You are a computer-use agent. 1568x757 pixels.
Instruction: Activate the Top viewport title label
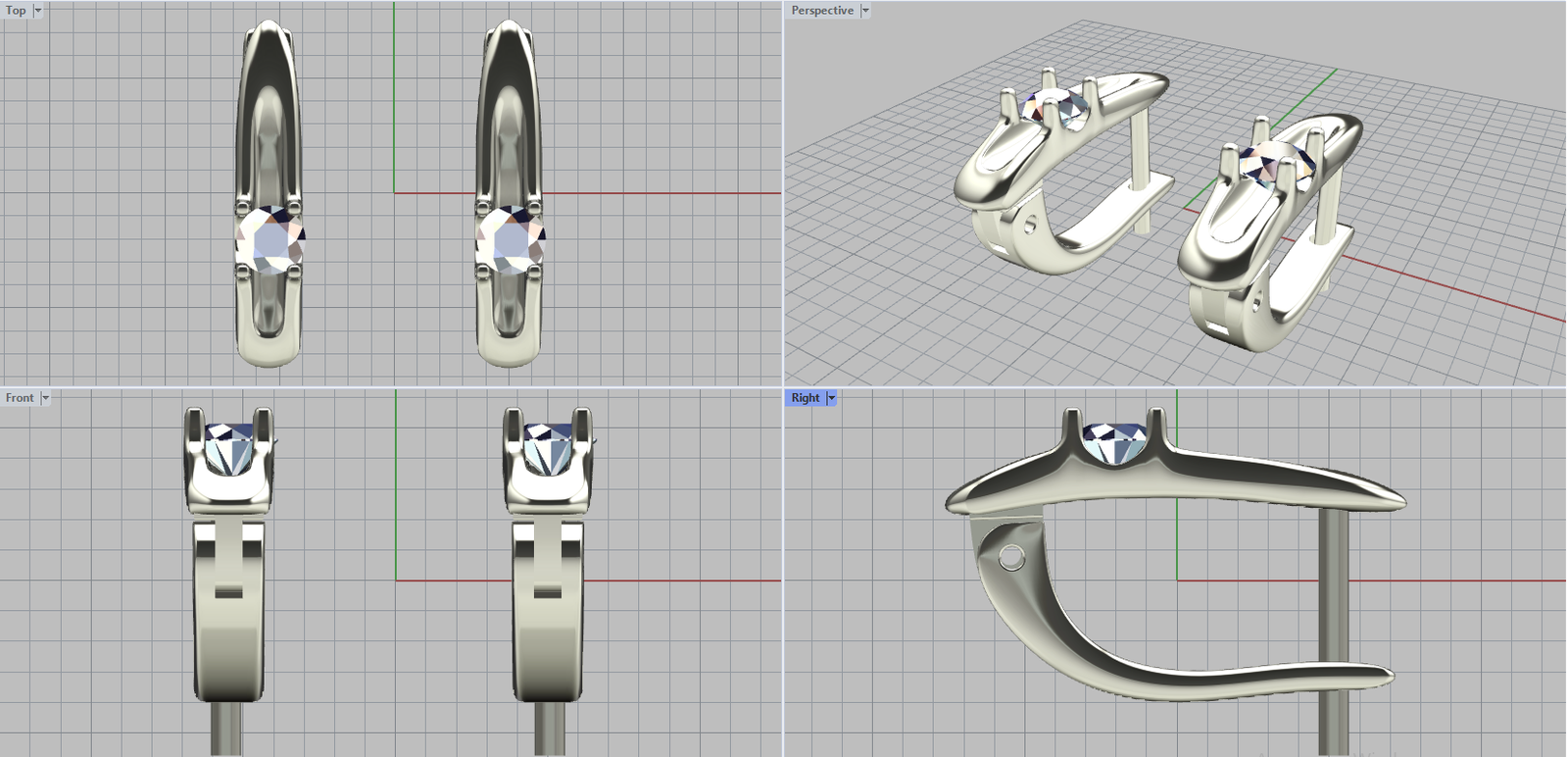pyautogui.click(x=16, y=11)
